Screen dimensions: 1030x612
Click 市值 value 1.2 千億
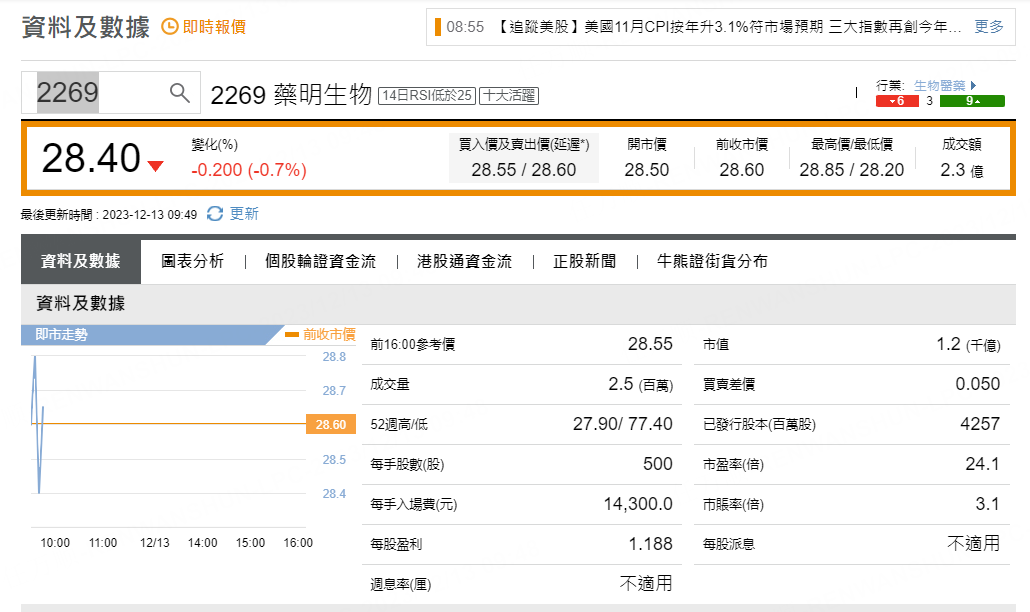[x=968, y=344]
